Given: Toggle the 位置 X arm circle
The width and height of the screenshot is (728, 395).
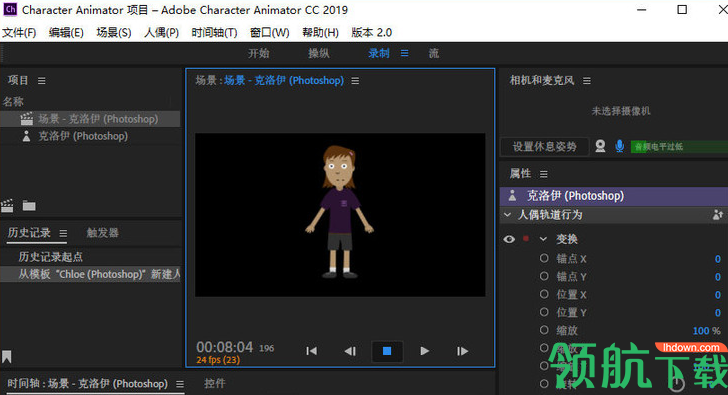Looking at the screenshot, I should coord(544,294).
